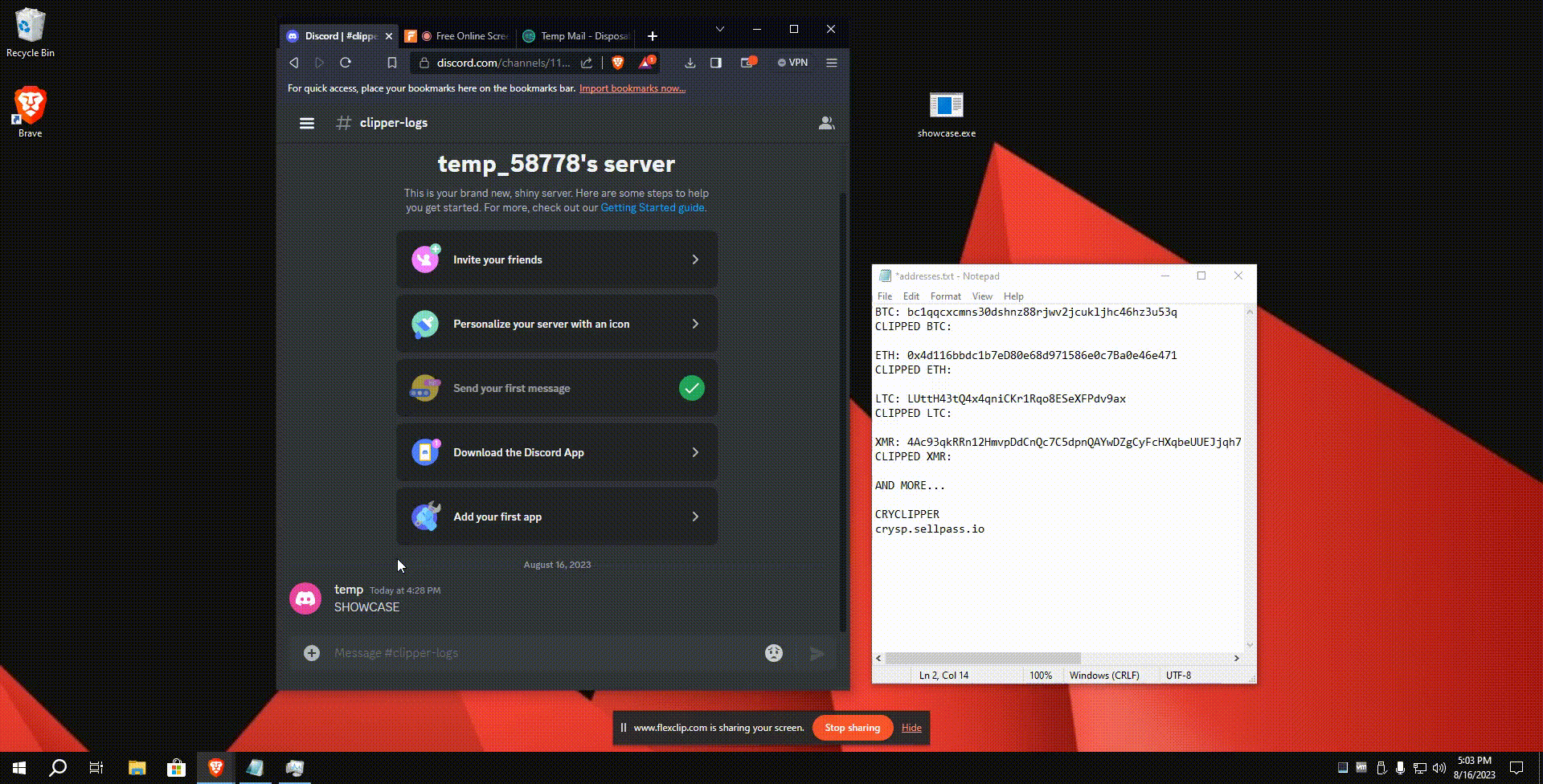Open Microsoft Store from taskbar

click(x=176, y=768)
